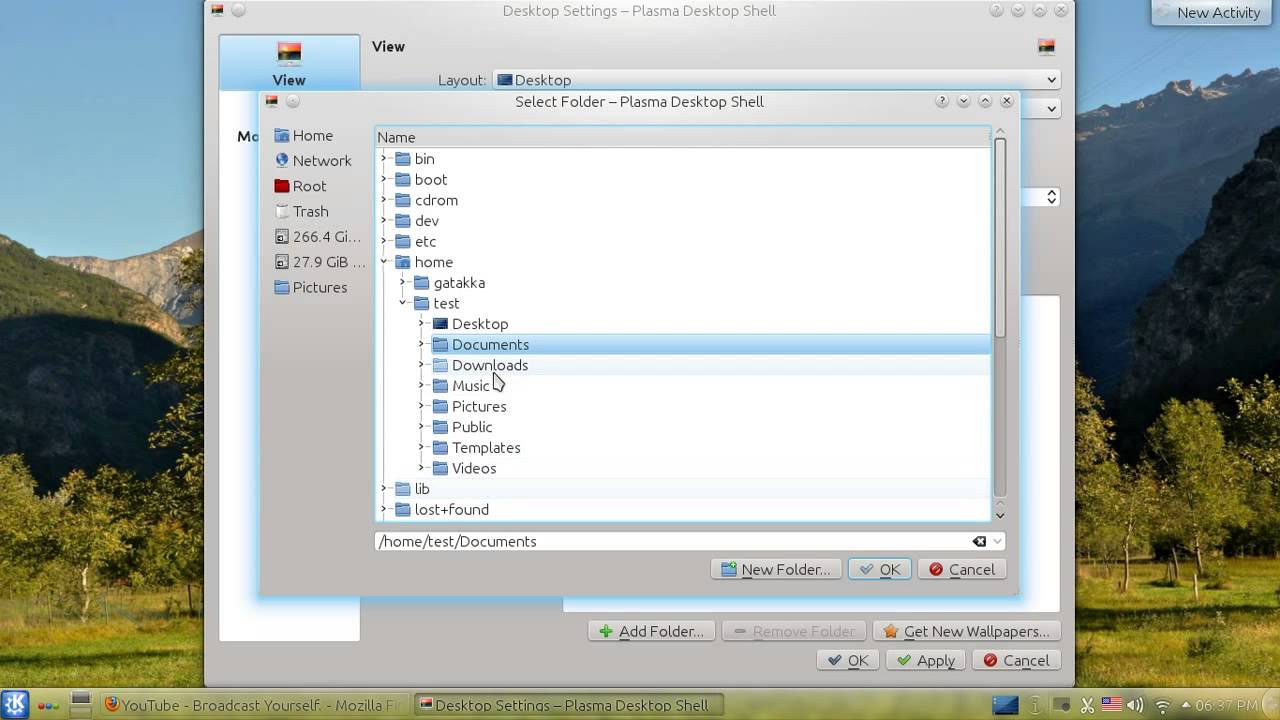Confirm Select Folder dialog with OK
This screenshot has height=720, width=1280.
(x=880, y=569)
